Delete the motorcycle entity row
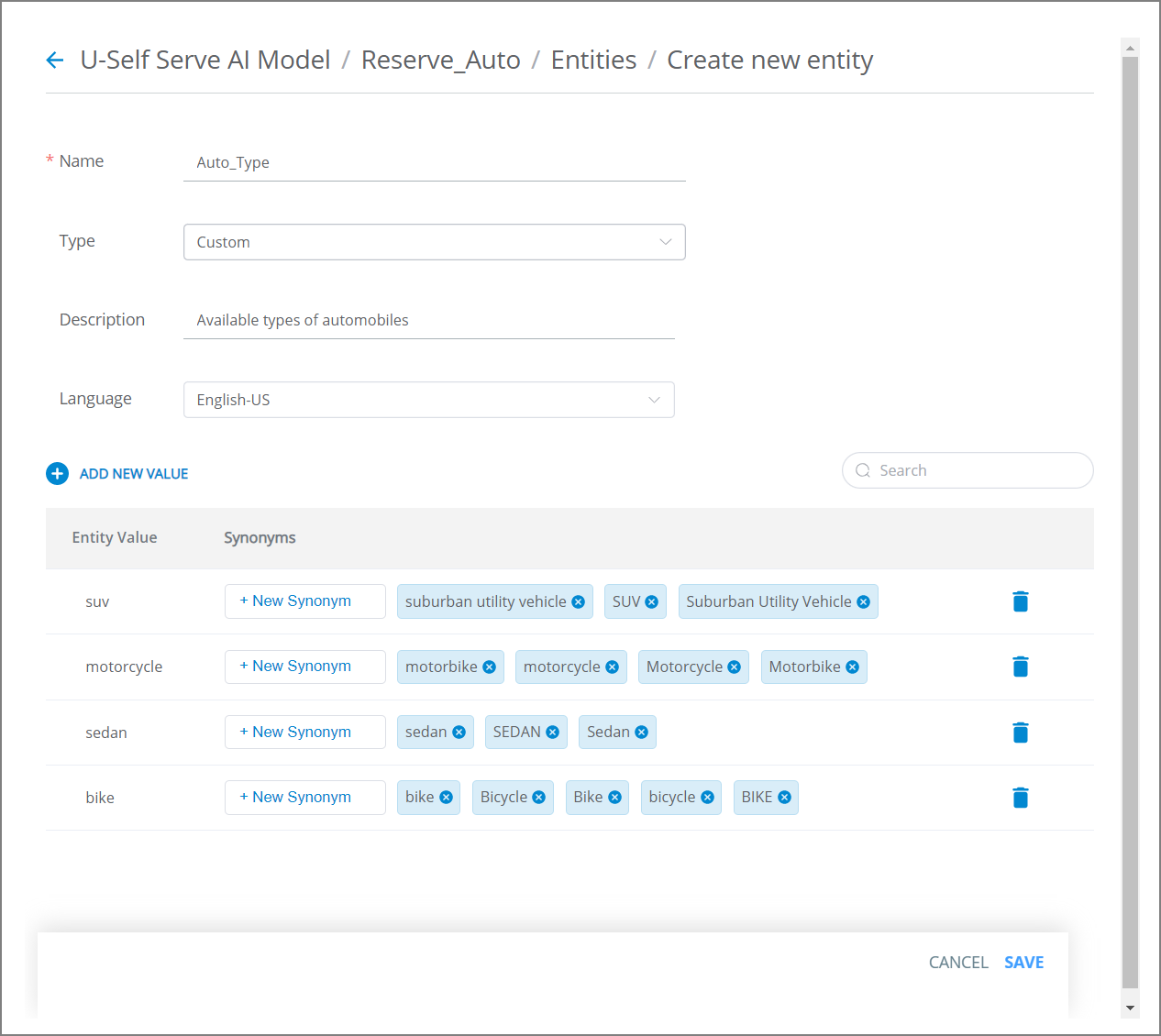Image resolution: width=1161 pixels, height=1036 pixels. click(x=1020, y=667)
